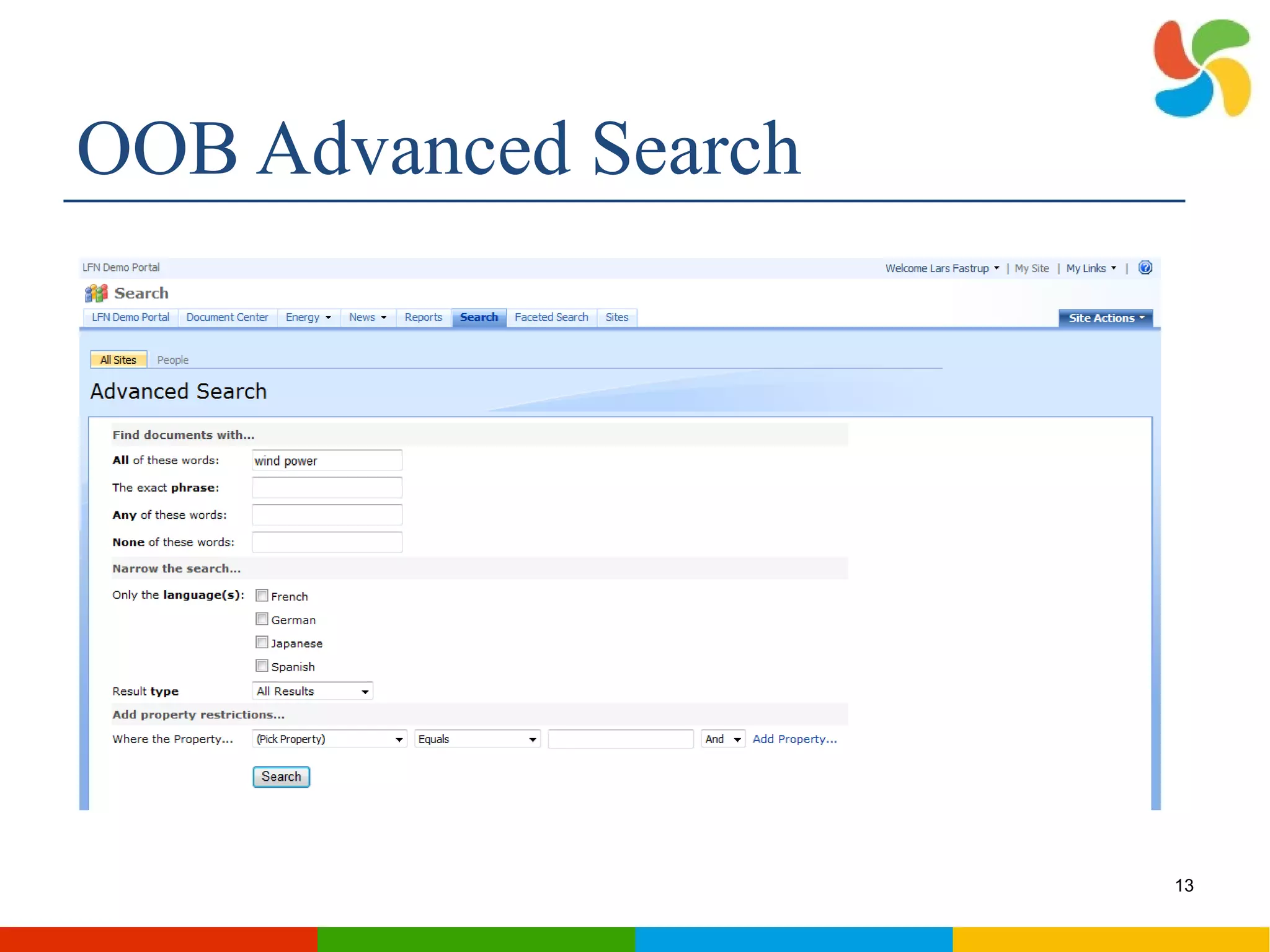Check the German language checkbox
This screenshot has height=952, width=1270.
[262, 619]
